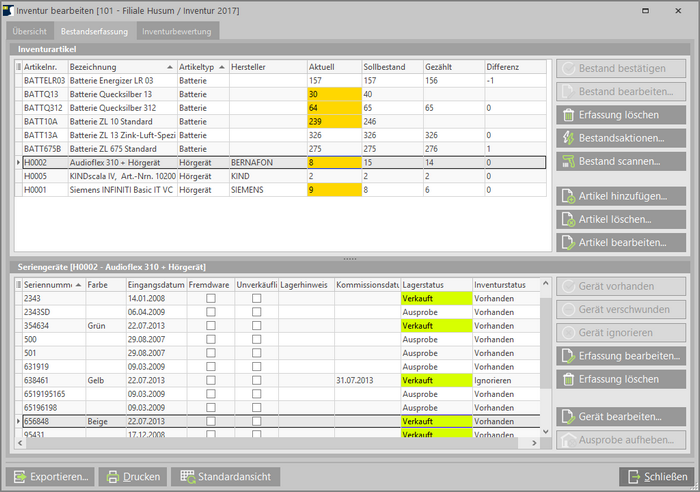Click the Bestand scannen icon
700x492 pixels.
(566, 161)
